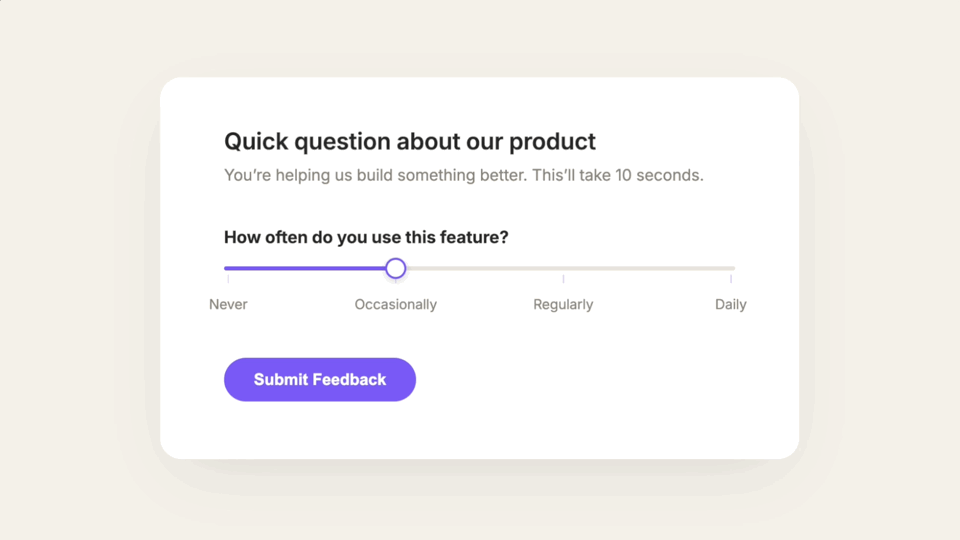Click the tick mark above Daily
The height and width of the screenshot is (540, 960).
tap(730, 279)
